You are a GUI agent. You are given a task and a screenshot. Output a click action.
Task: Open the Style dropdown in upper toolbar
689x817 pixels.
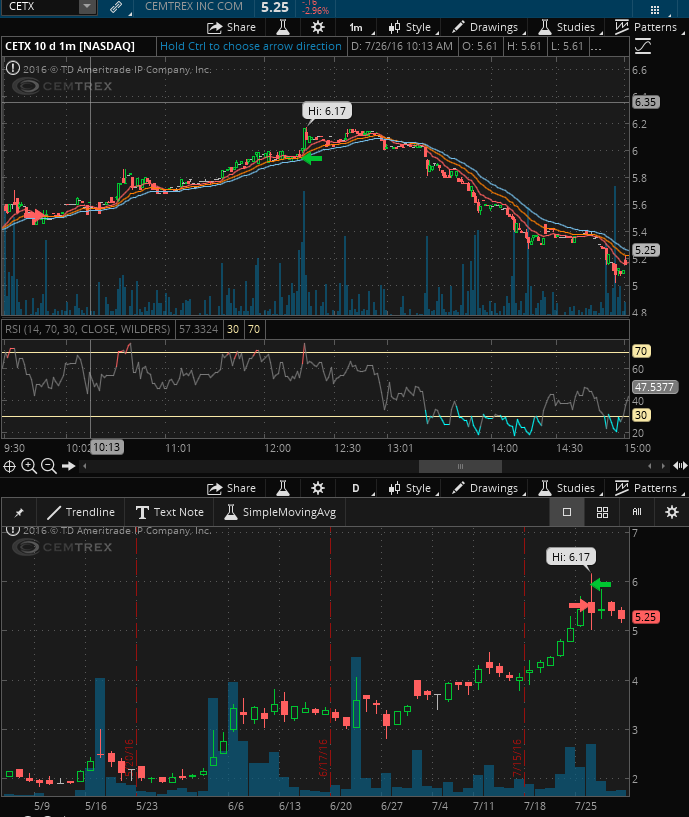(408, 27)
